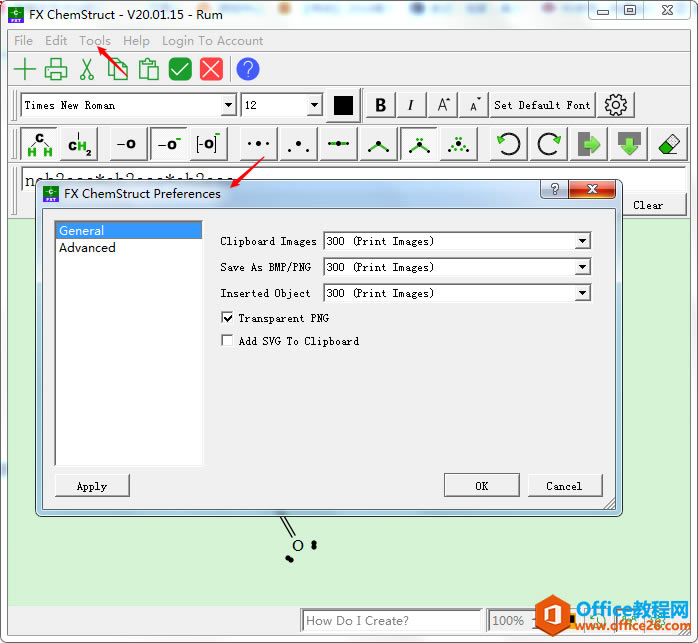Select the eraser tool icon
Viewport: 698px width, 643px height.
tap(669, 144)
